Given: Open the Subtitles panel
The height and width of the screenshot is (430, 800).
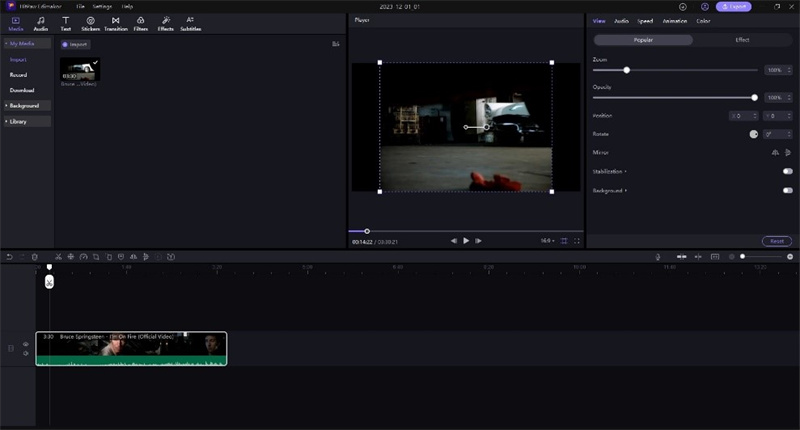Looking at the screenshot, I should click(190, 23).
